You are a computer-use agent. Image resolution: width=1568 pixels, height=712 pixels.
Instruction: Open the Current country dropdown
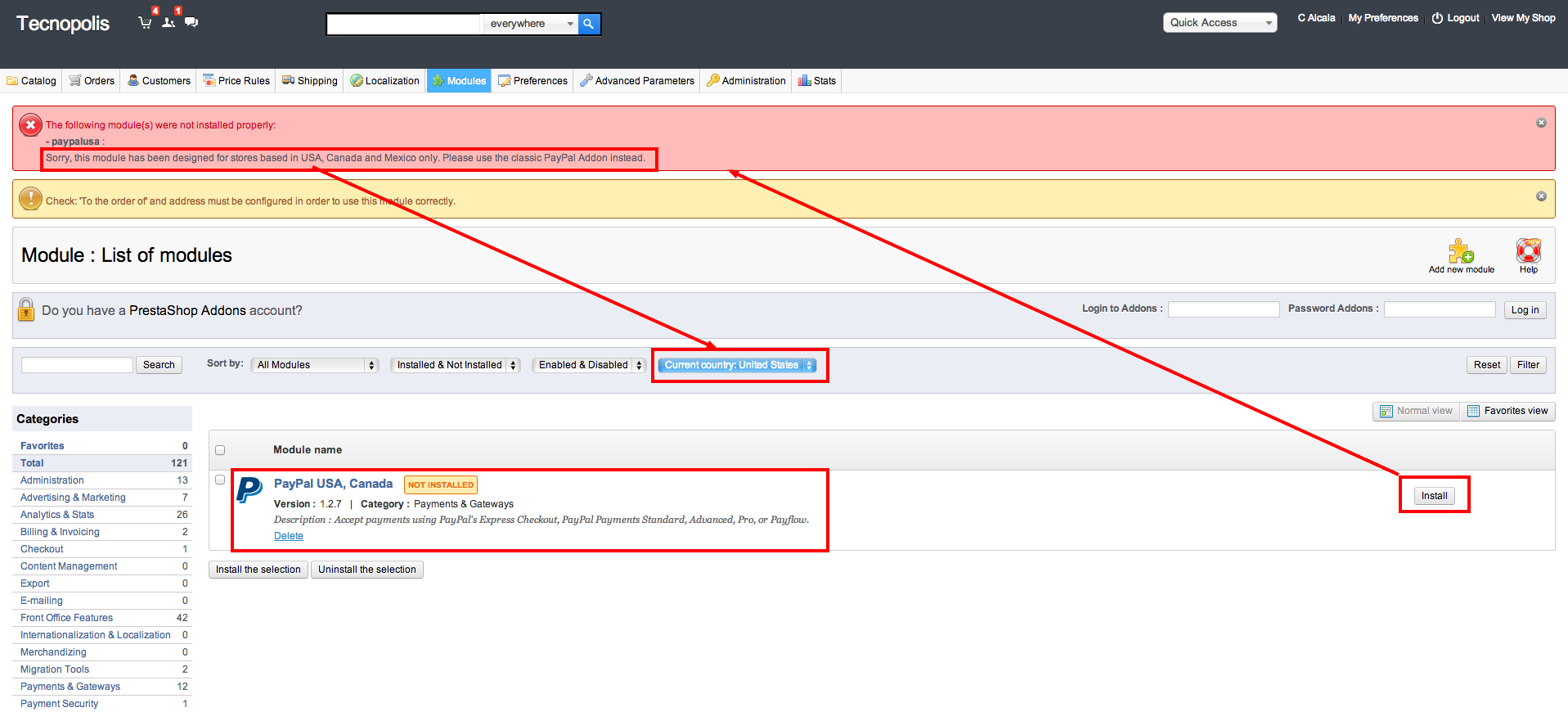point(737,365)
